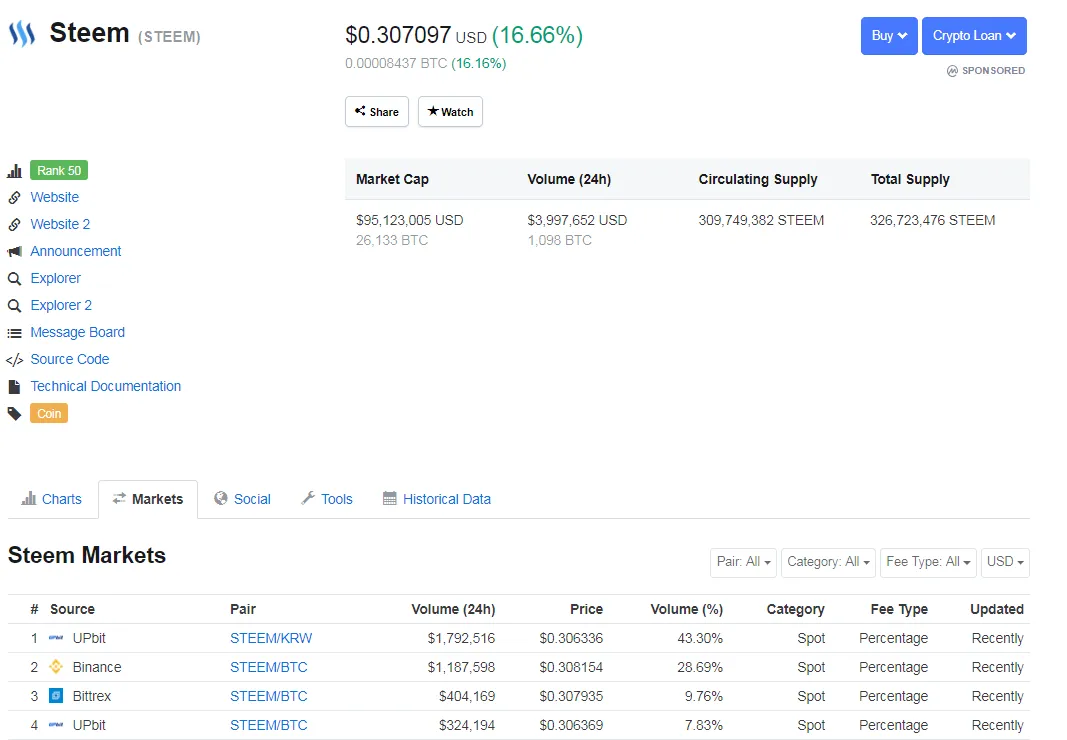
Task: Switch to the Charts tab
Action: [x=52, y=499]
